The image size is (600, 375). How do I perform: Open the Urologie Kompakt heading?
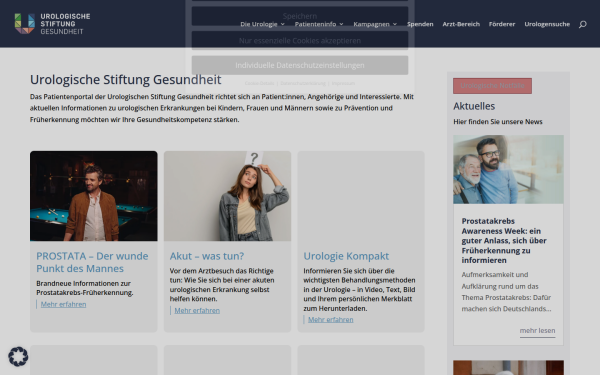(x=346, y=256)
